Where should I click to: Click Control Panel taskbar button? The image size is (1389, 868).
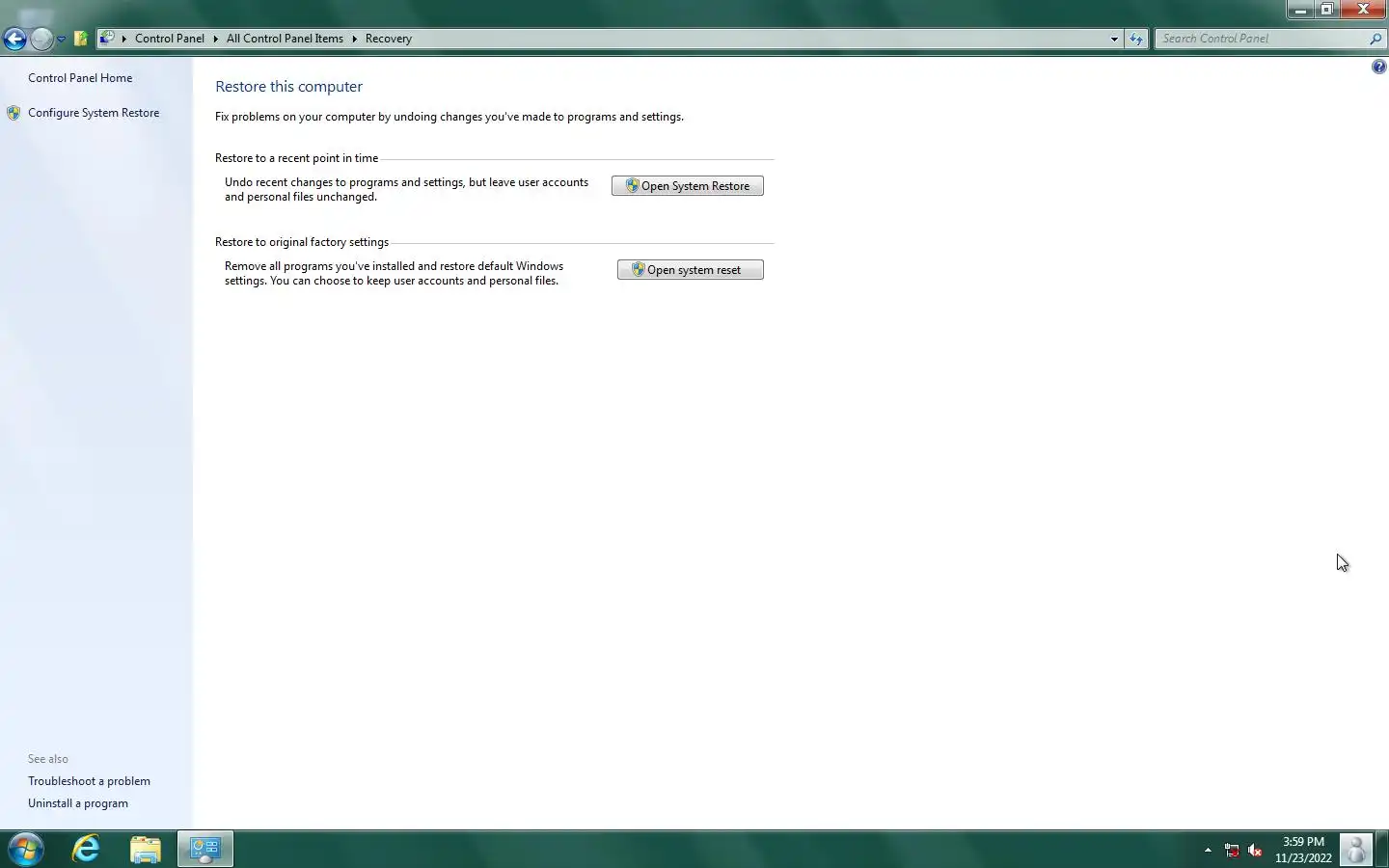(205, 849)
